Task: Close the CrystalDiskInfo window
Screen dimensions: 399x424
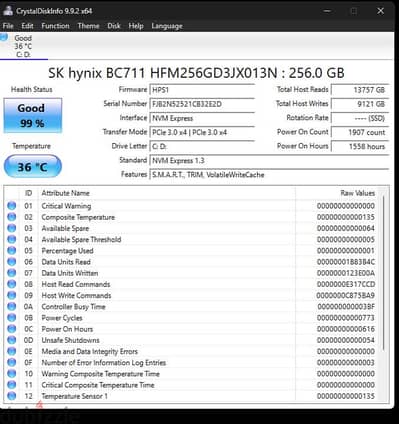Action: (380, 11)
